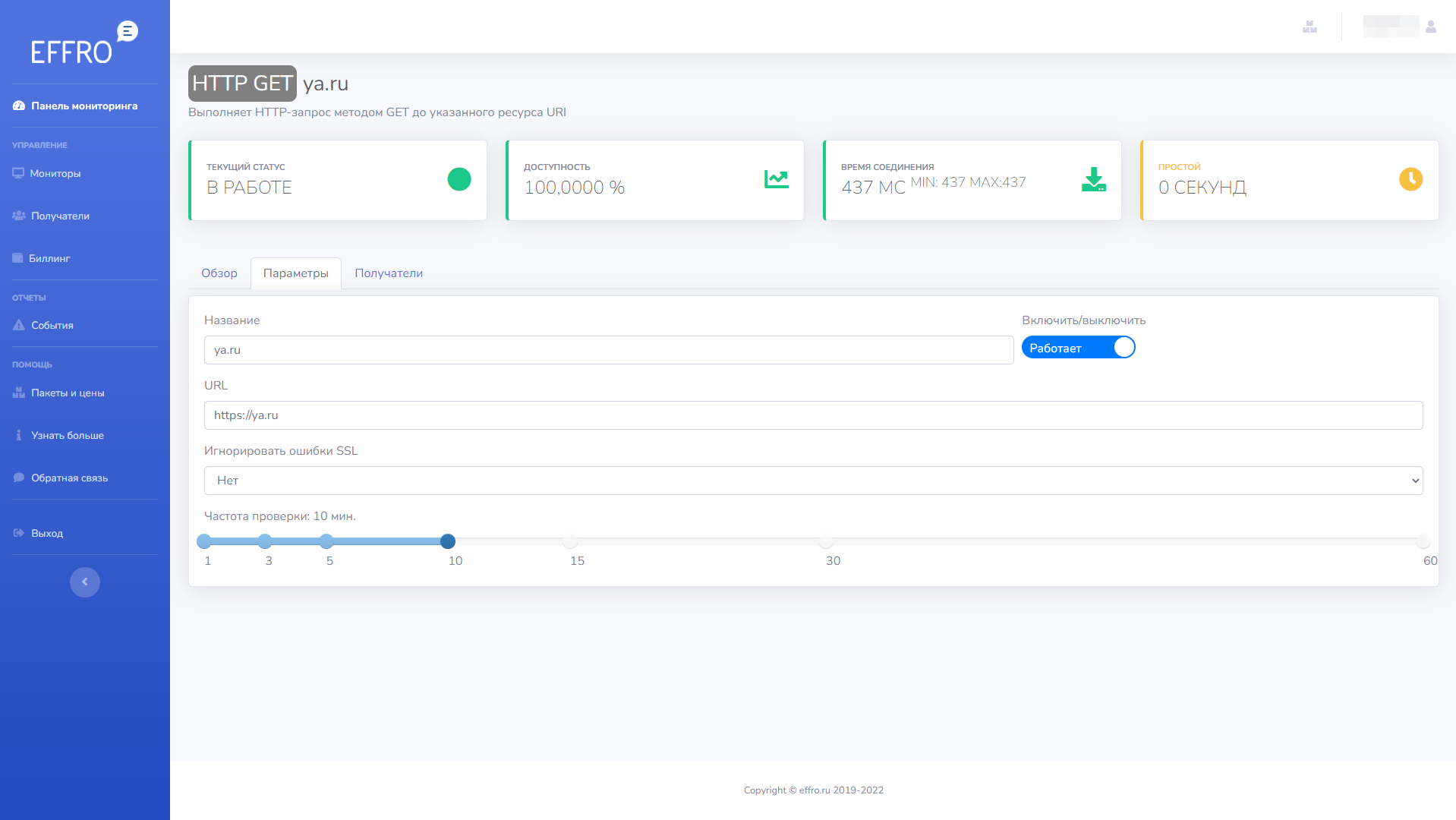Click the URL input field
The image size is (1456, 820).
813,415
